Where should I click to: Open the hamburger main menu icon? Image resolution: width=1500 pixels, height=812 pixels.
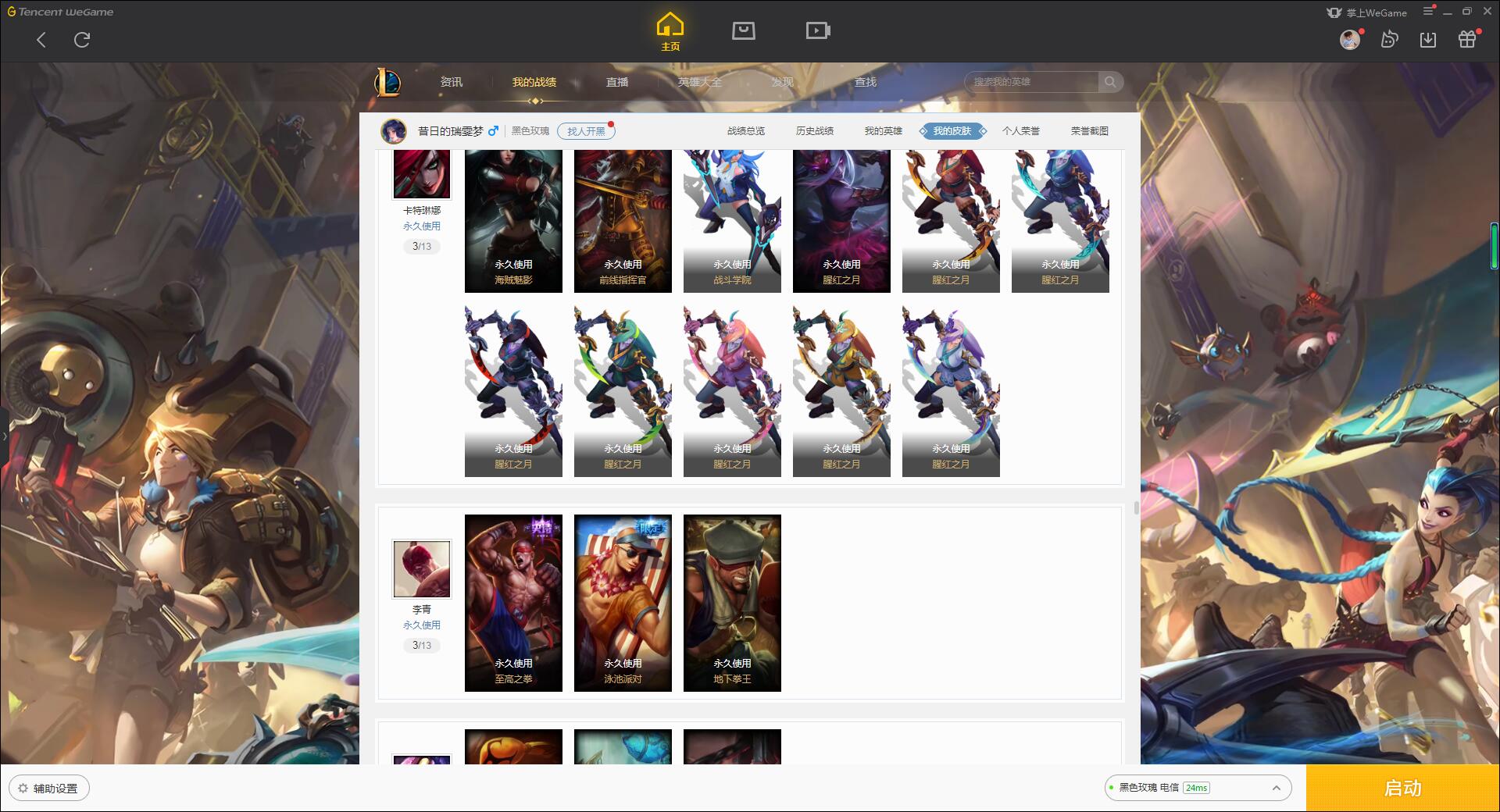pos(1428,12)
